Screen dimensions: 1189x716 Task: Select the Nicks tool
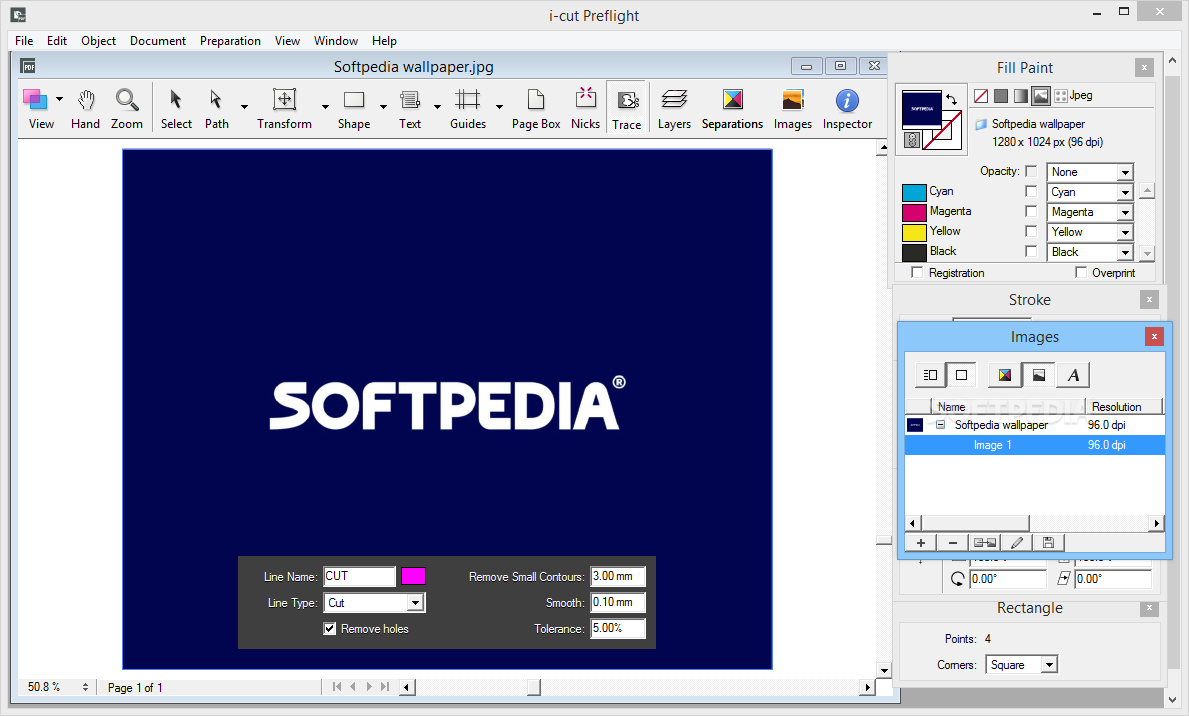pyautogui.click(x=585, y=108)
